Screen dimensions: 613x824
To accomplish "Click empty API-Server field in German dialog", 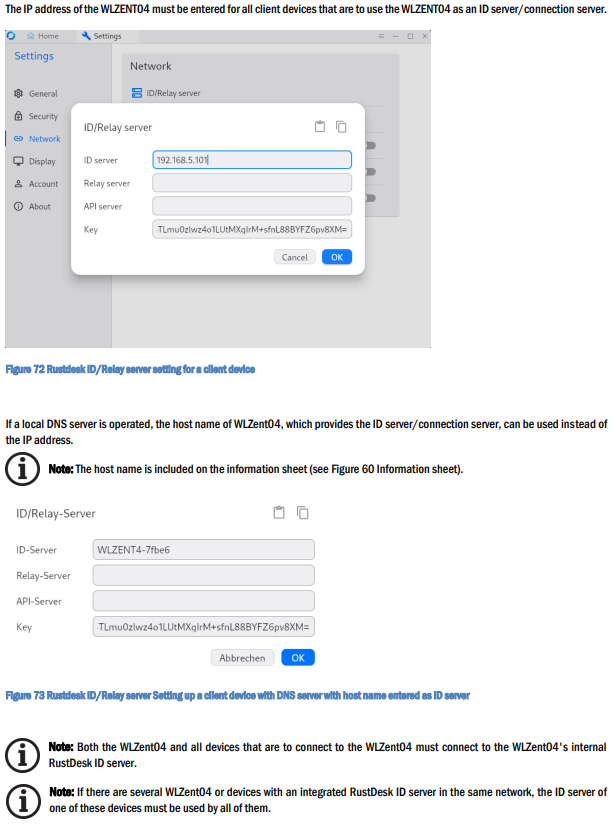I will click(x=204, y=601).
